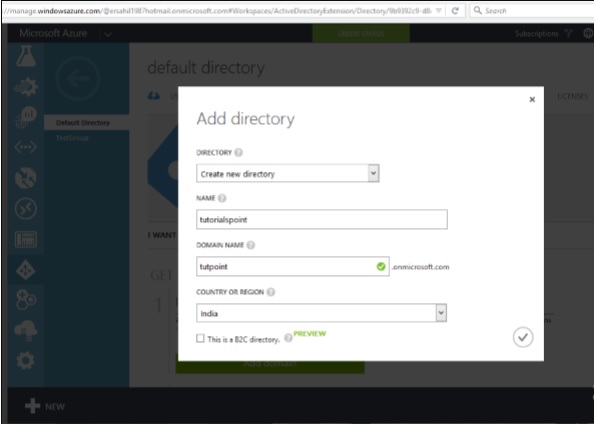This screenshot has height=424, width=594.
Task: Select the angle-brackets networks sidebar icon
Action: [x=26, y=147]
